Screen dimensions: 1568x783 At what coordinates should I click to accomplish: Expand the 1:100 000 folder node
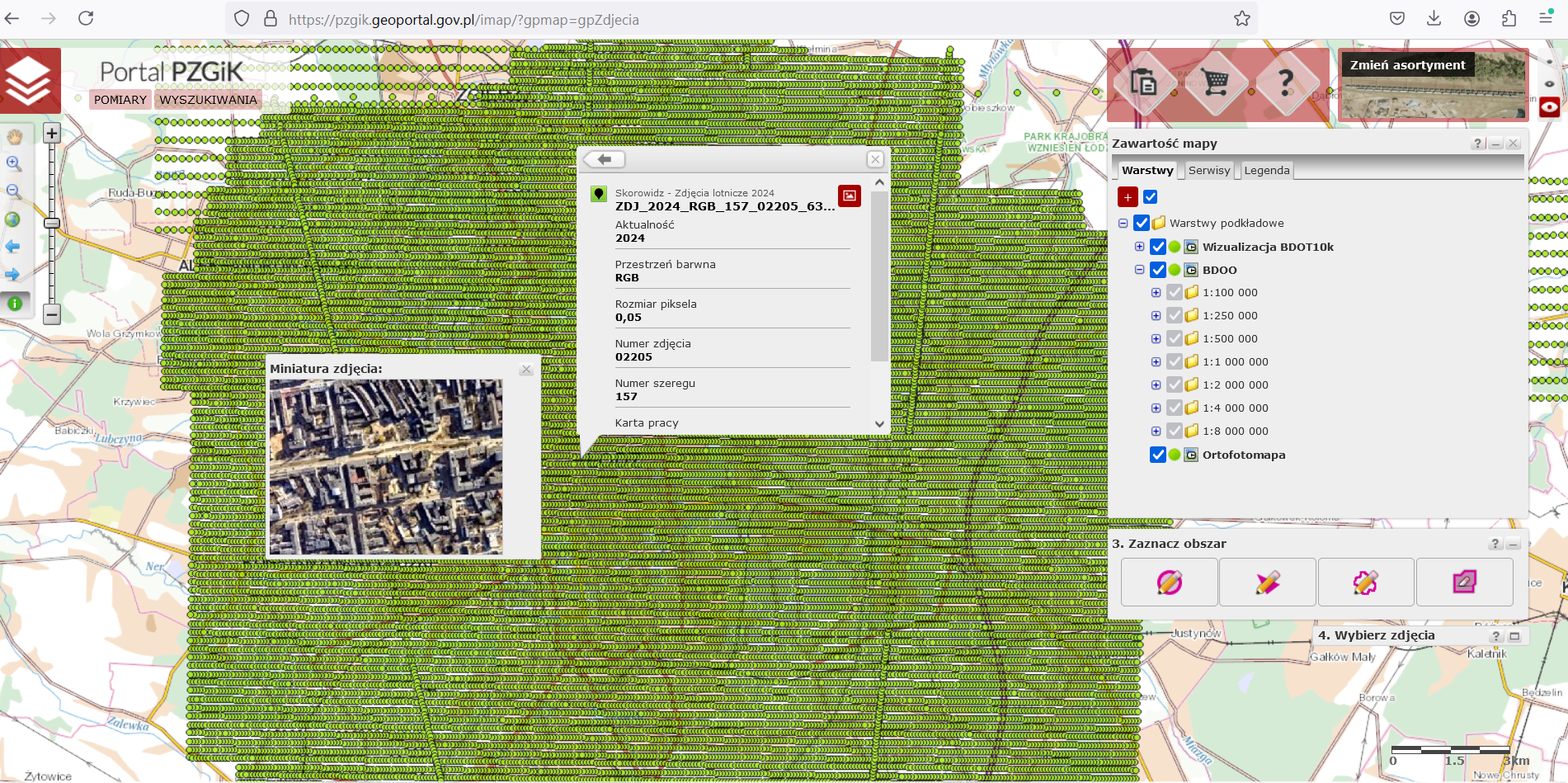pos(1156,293)
